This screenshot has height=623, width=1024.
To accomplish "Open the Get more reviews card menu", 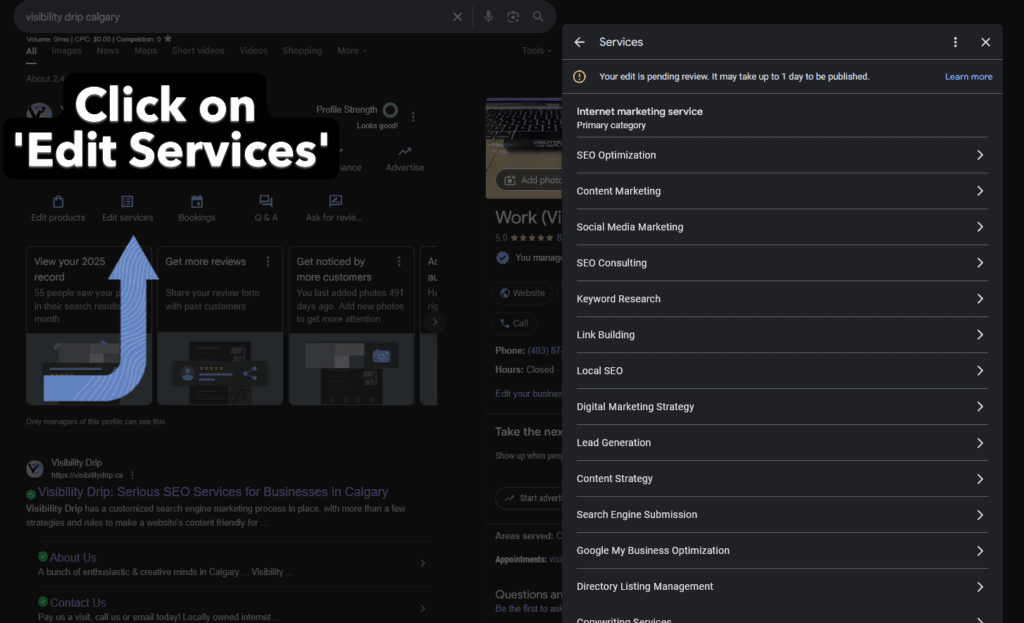I will pyautogui.click(x=268, y=261).
